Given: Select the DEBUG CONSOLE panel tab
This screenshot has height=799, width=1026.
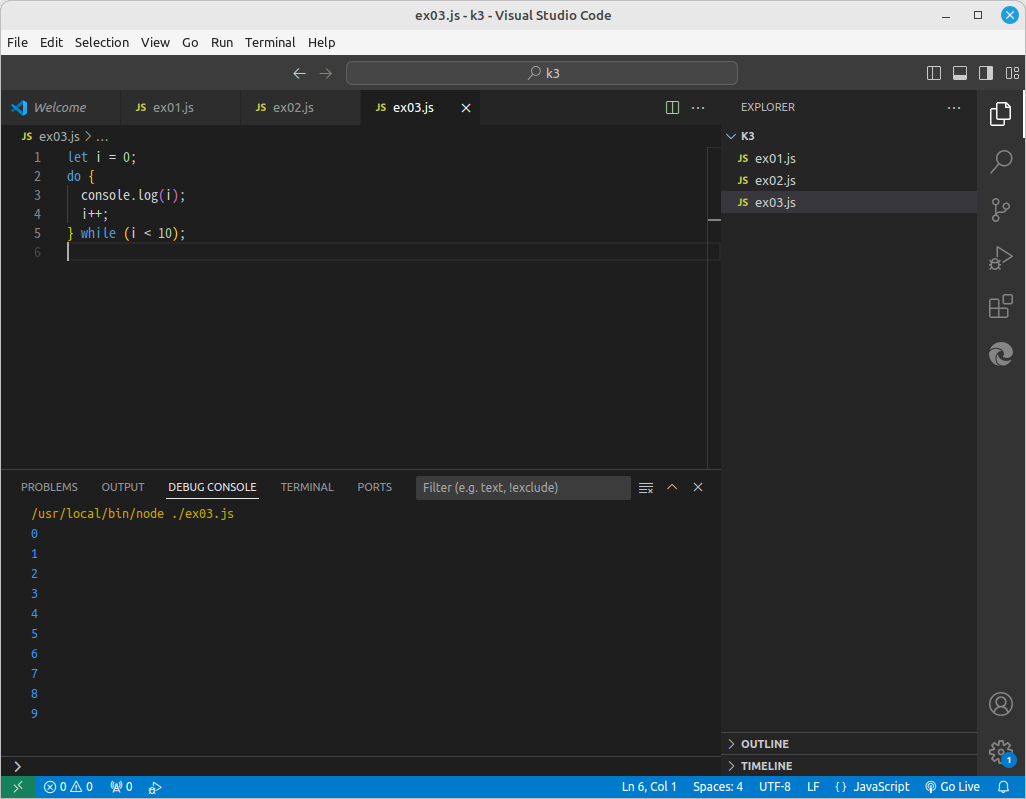Looking at the screenshot, I should [212, 488].
